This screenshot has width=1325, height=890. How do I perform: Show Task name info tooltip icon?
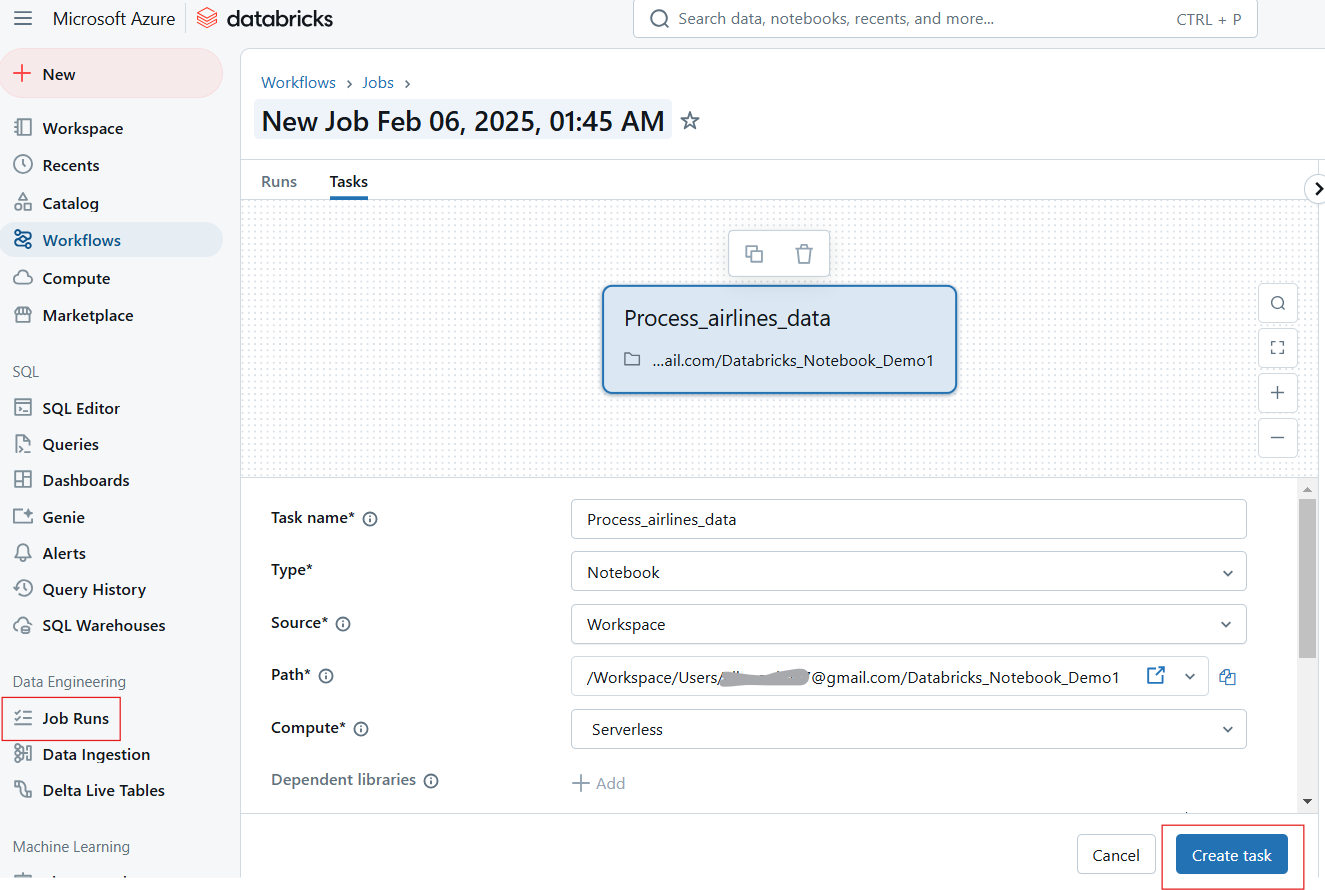(x=370, y=519)
